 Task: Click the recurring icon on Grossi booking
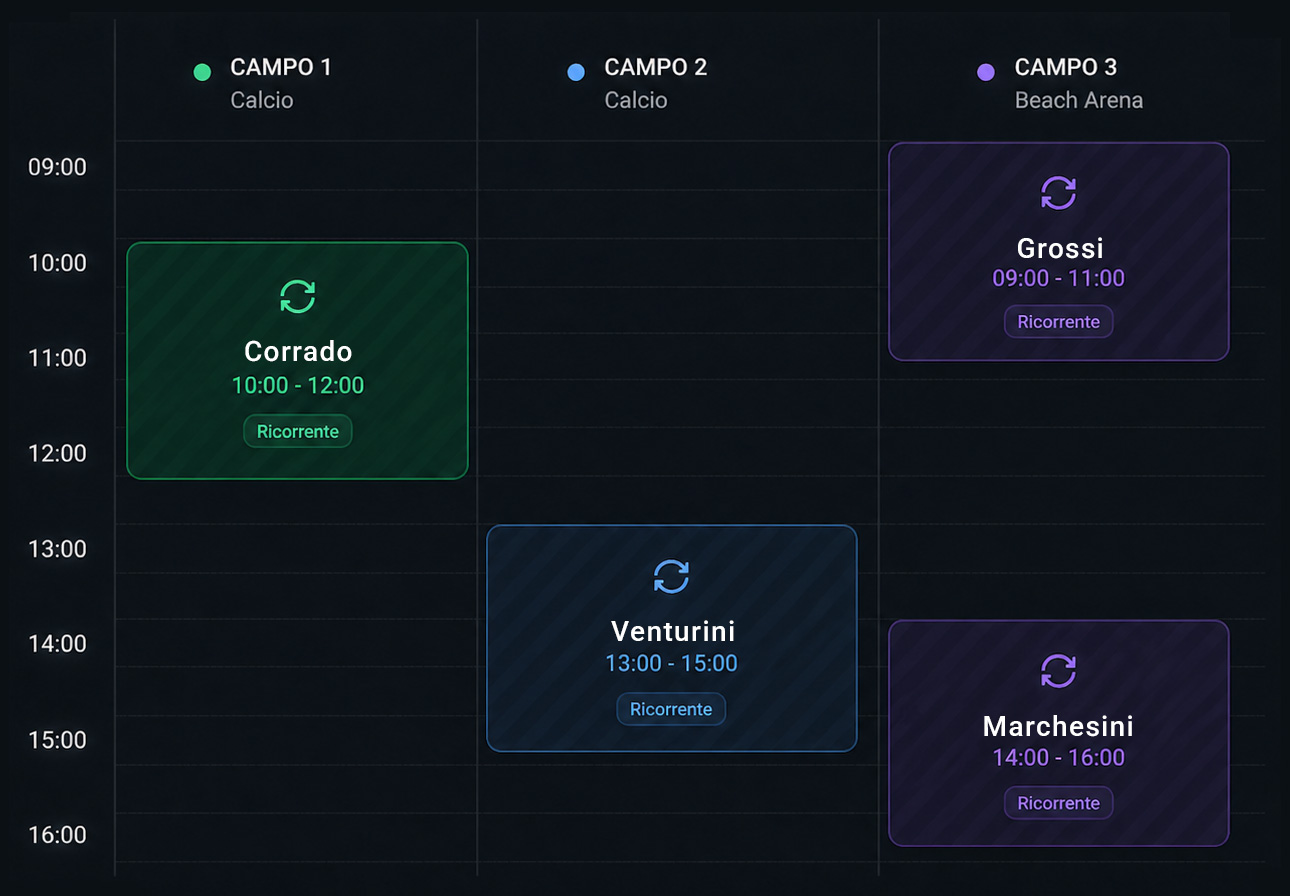[1059, 192]
